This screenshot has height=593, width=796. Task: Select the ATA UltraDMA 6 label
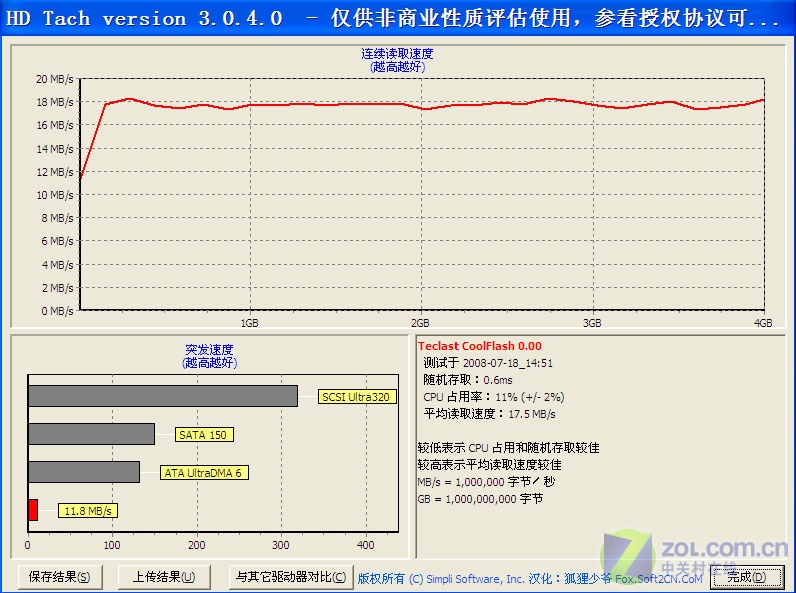(204, 473)
